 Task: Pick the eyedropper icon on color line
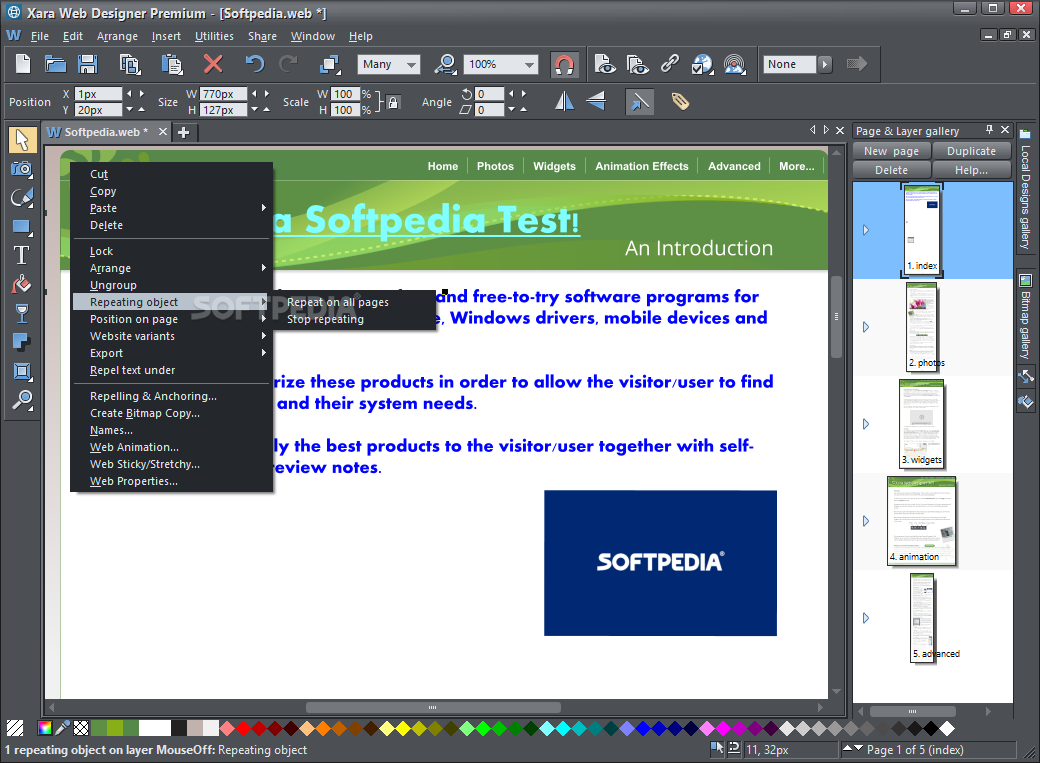coord(62,728)
